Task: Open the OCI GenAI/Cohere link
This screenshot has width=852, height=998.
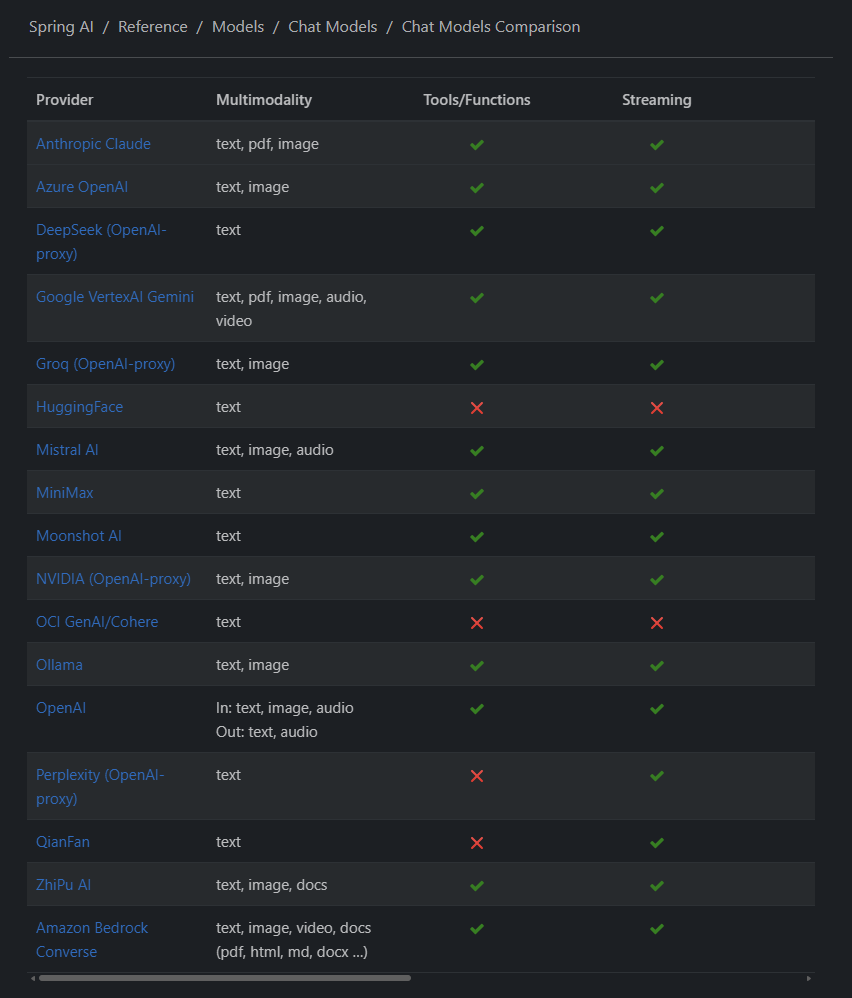Action: coord(97,622)
